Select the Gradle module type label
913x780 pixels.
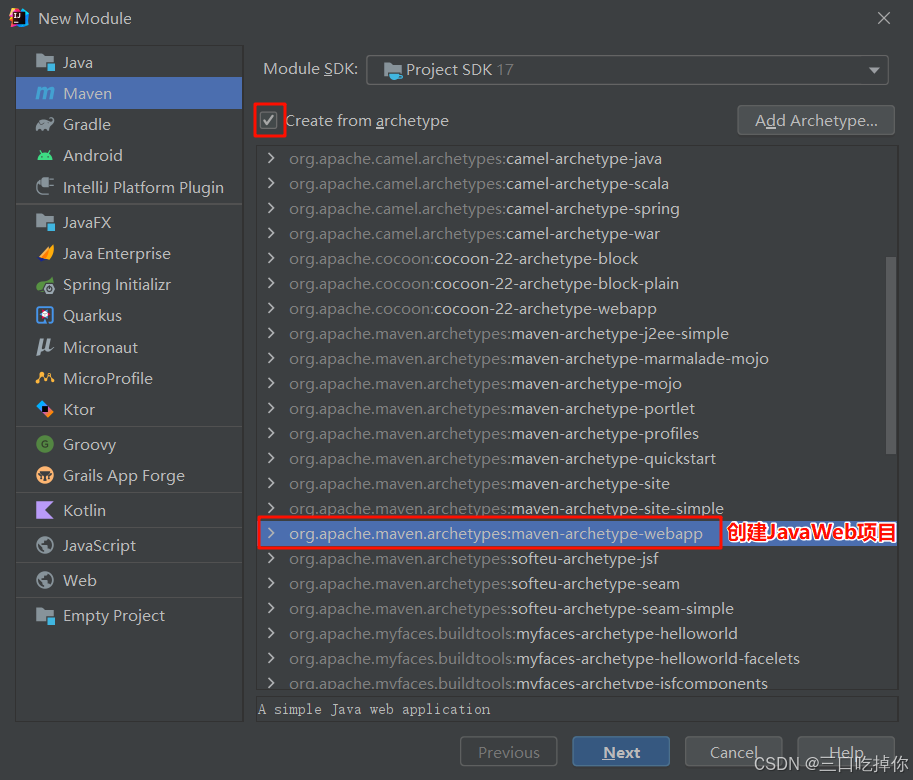pos(87,125)
